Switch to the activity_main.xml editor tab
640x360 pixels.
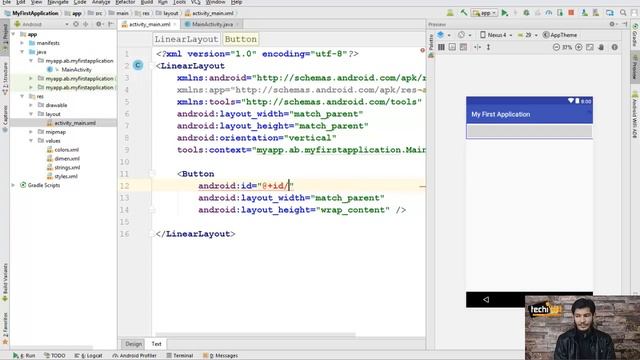tap(149, 24)
